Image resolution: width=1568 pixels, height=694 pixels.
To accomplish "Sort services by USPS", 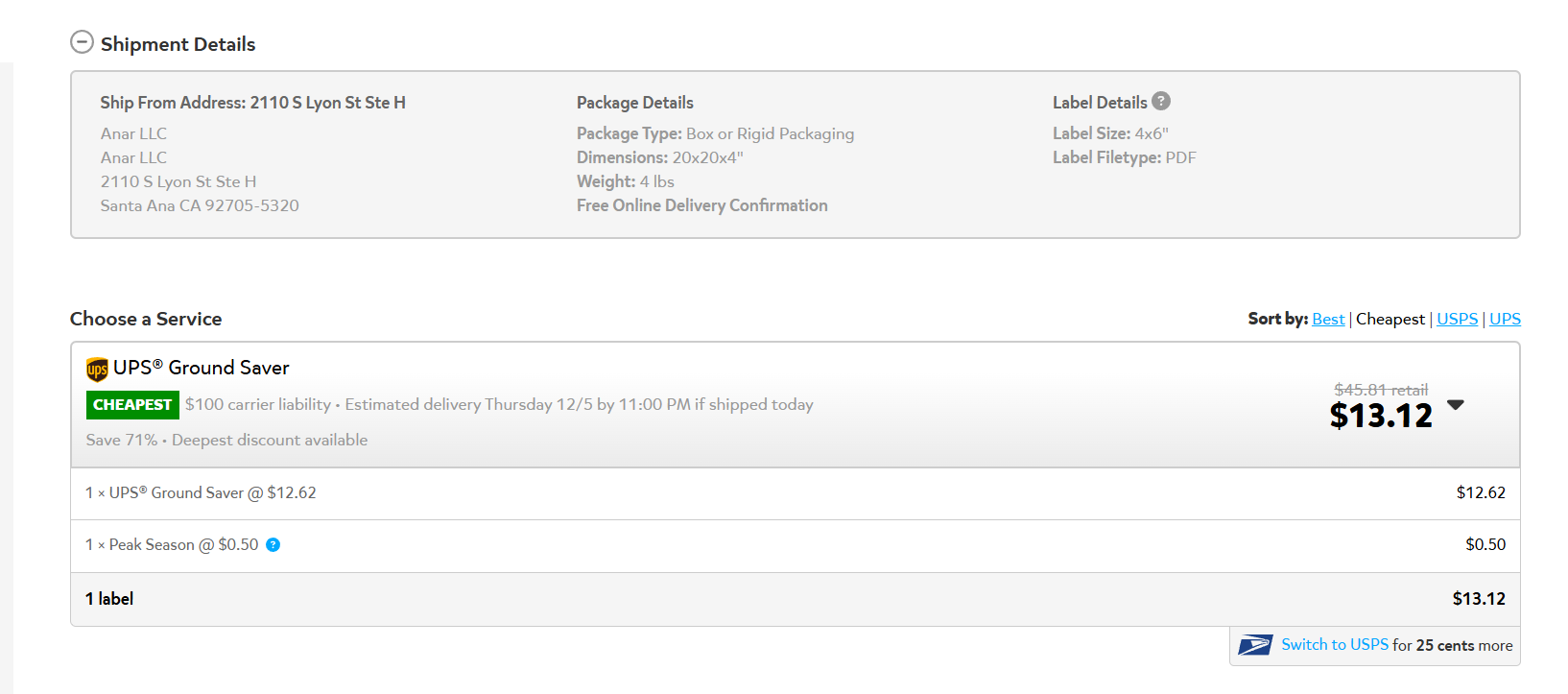I will tap(1457, 319).
